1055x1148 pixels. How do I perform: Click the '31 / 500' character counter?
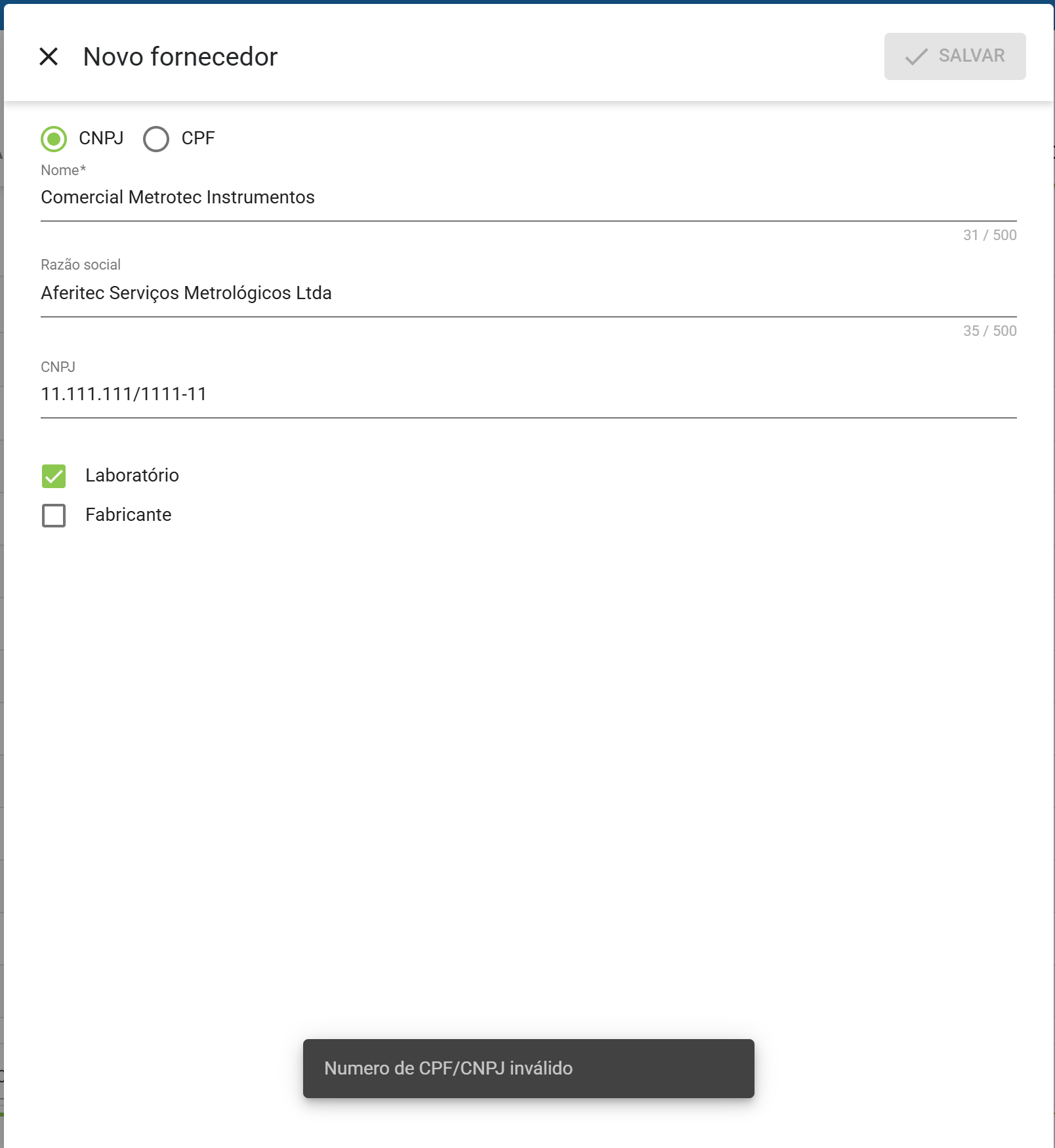coord(989,235)
